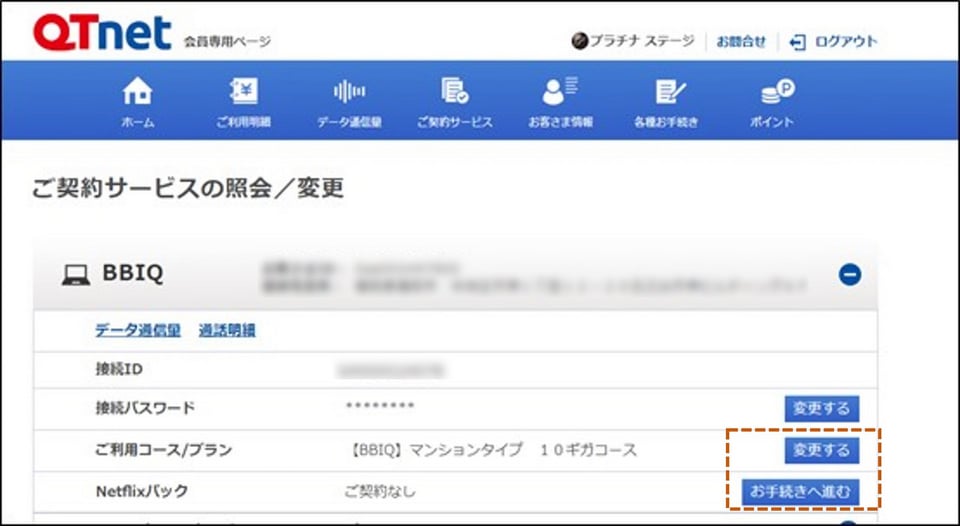The width and height of the screenshot is (960, 526).
Task: Click お手続きへ進む for Netflixパック
Action: pos(800,492)
